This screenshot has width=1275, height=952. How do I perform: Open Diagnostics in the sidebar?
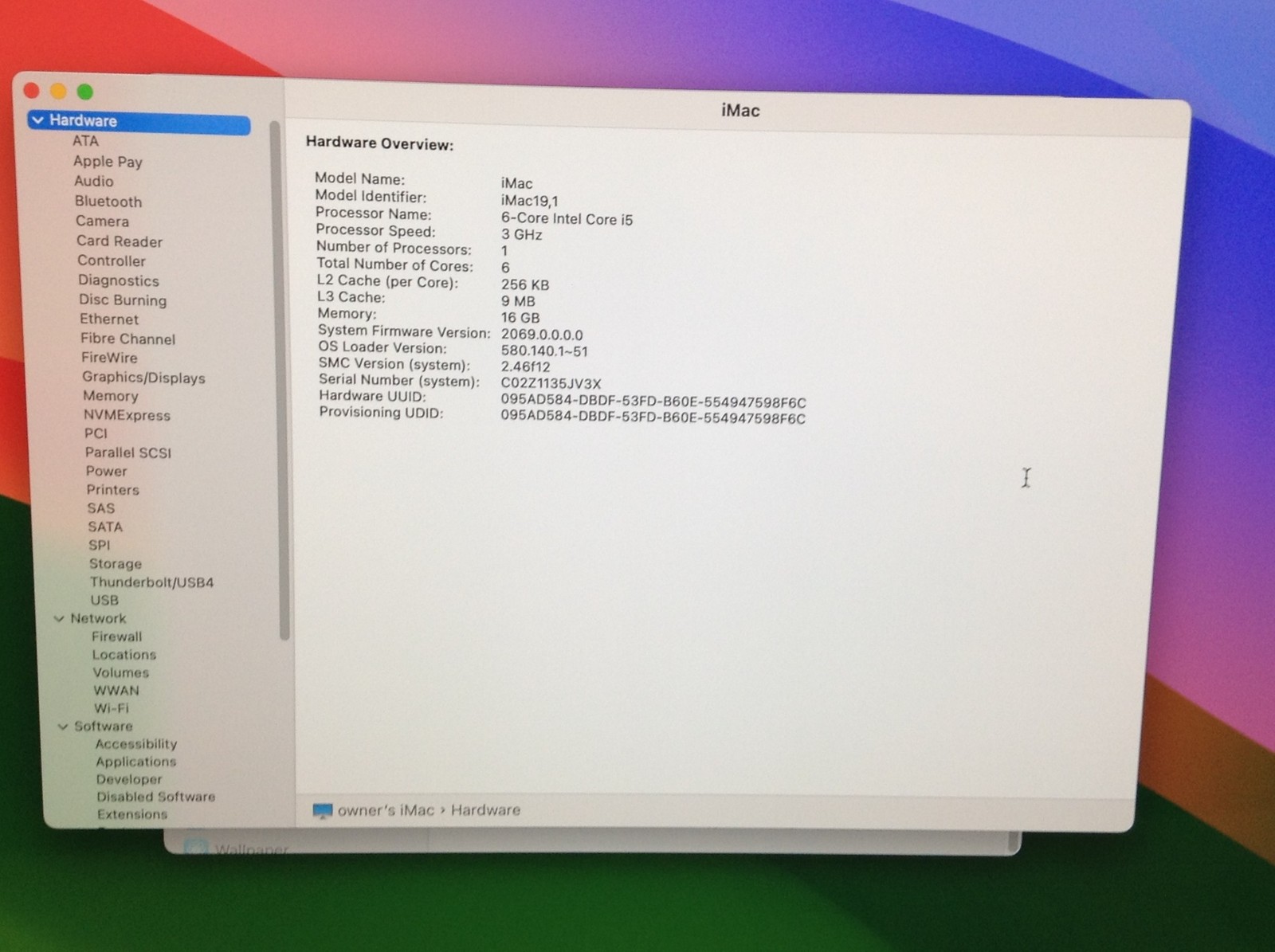coord(119,280)
